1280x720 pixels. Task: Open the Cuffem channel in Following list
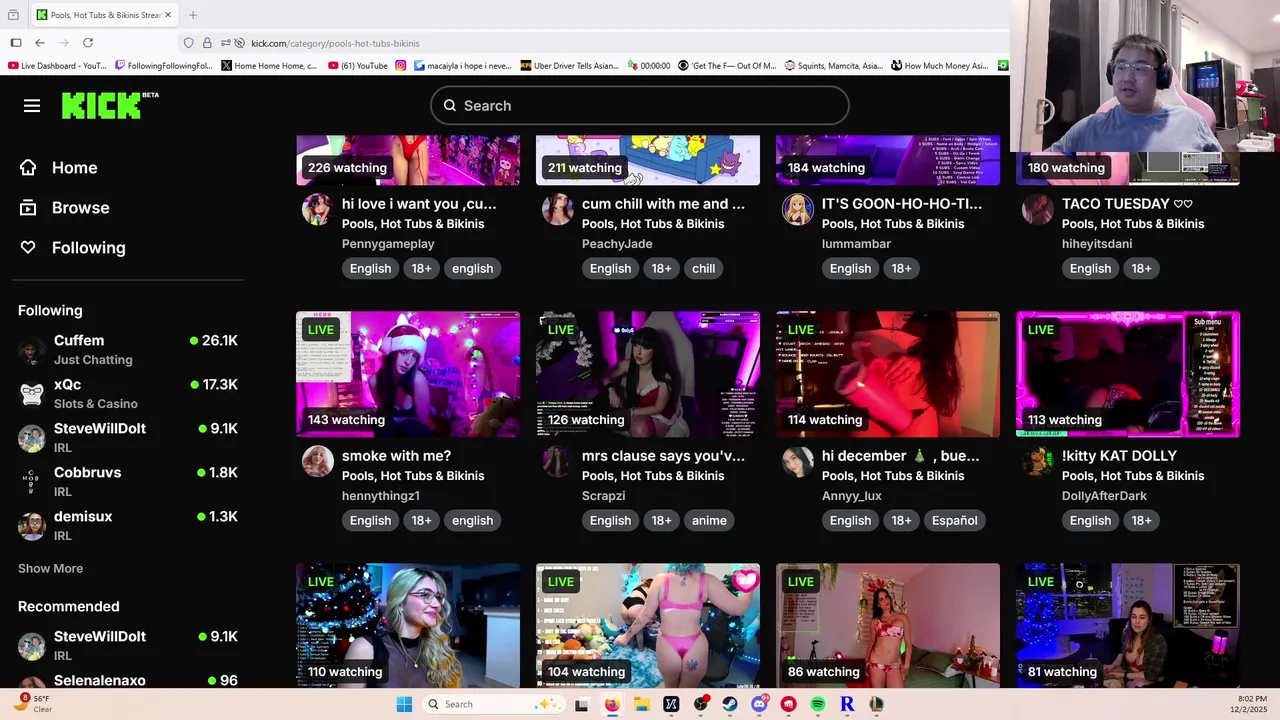coord(128,350)
